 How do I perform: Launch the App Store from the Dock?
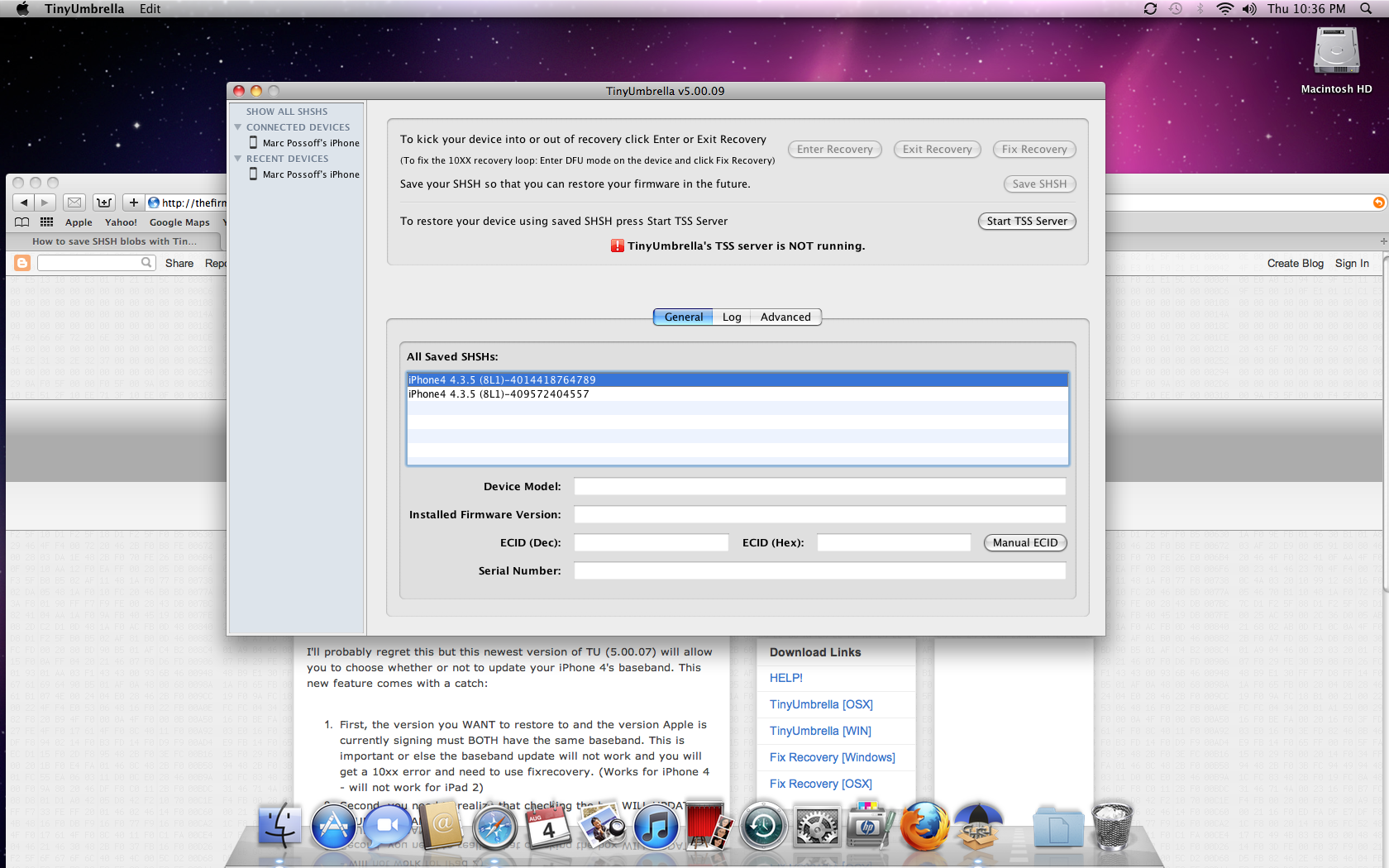coord(333,826)
